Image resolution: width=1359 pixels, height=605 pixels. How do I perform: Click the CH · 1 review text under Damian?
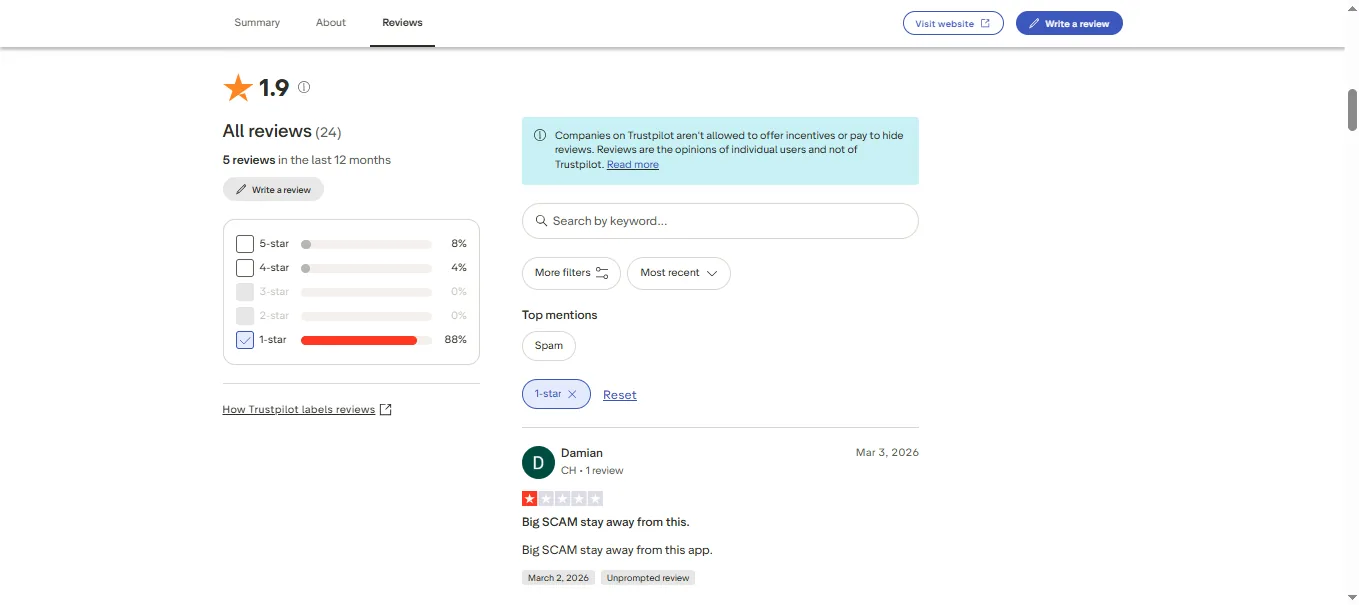tap(592, 471)
